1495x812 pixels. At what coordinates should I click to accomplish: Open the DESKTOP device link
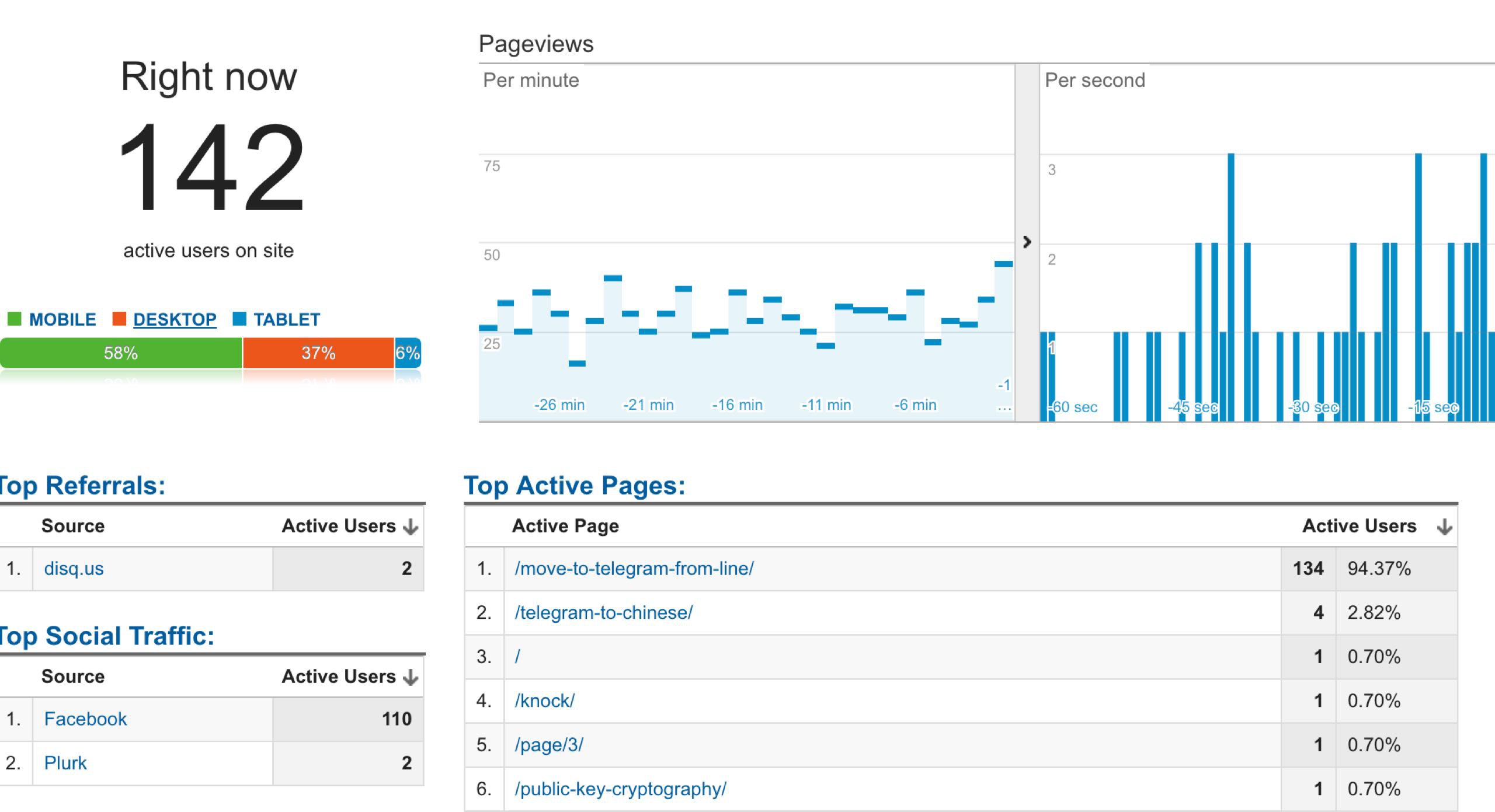click(x=175, y=319)
